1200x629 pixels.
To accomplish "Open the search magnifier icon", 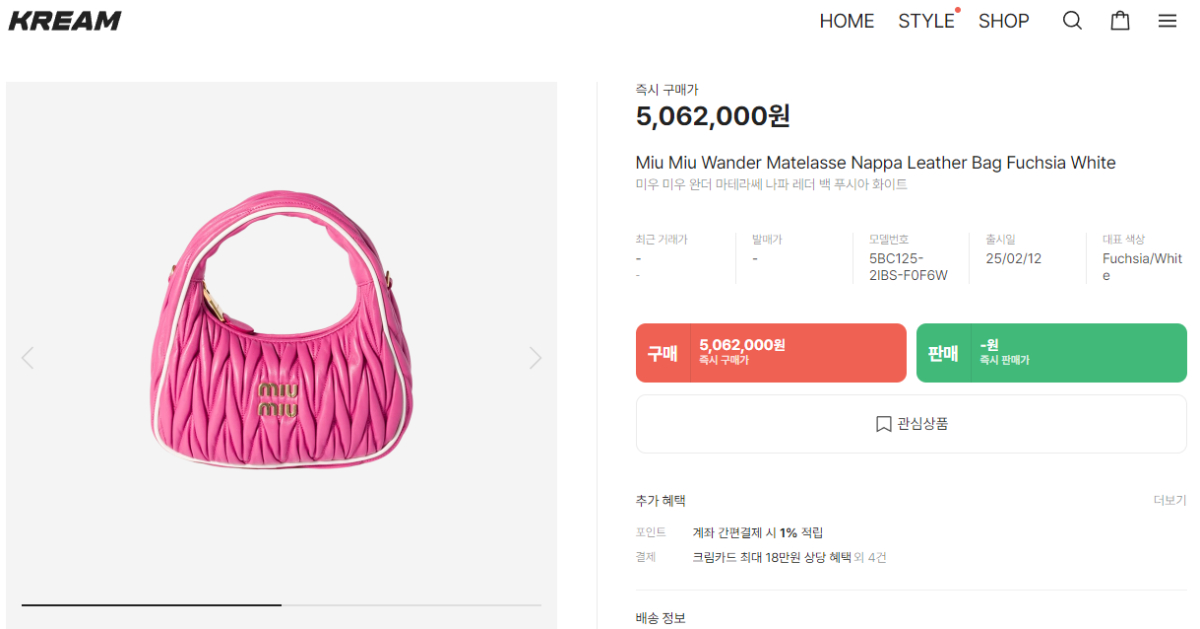I will [1072, 21].
